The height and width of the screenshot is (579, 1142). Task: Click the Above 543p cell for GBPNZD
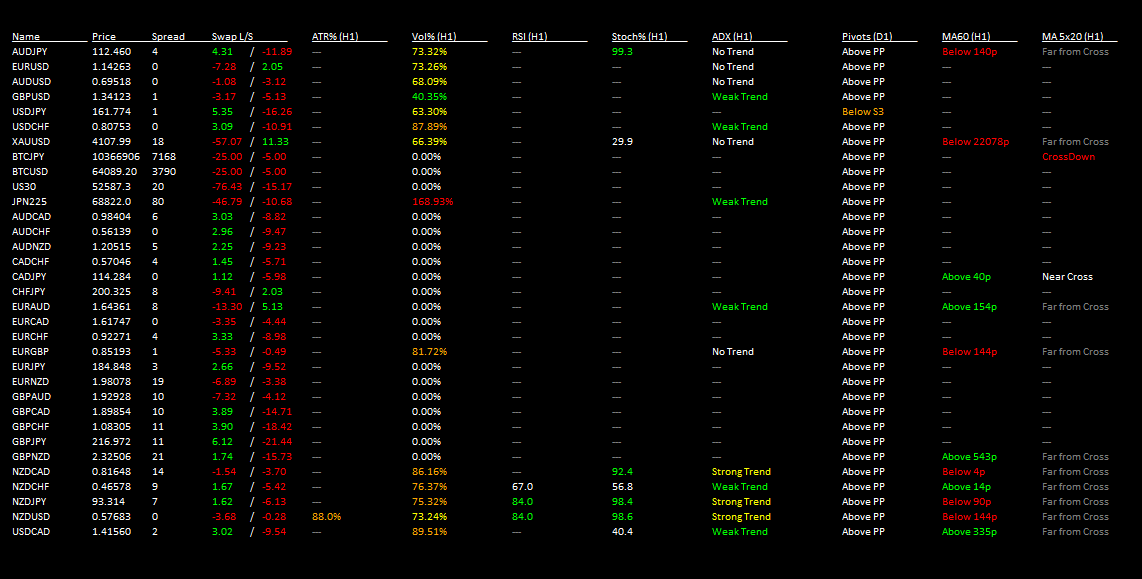(x=969, y=457)
